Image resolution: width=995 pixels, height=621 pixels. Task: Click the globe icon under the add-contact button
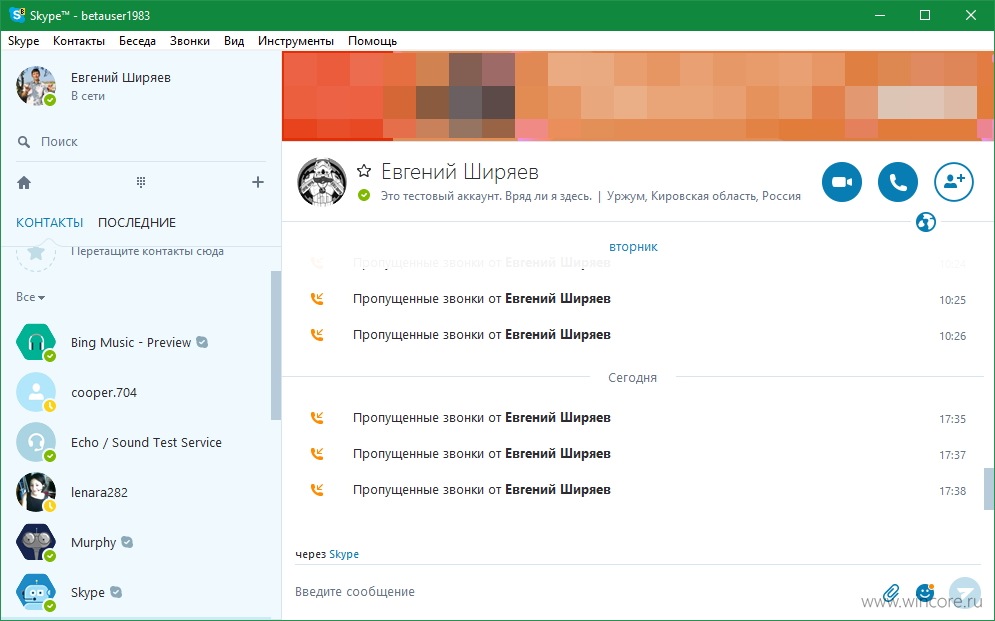926,223
